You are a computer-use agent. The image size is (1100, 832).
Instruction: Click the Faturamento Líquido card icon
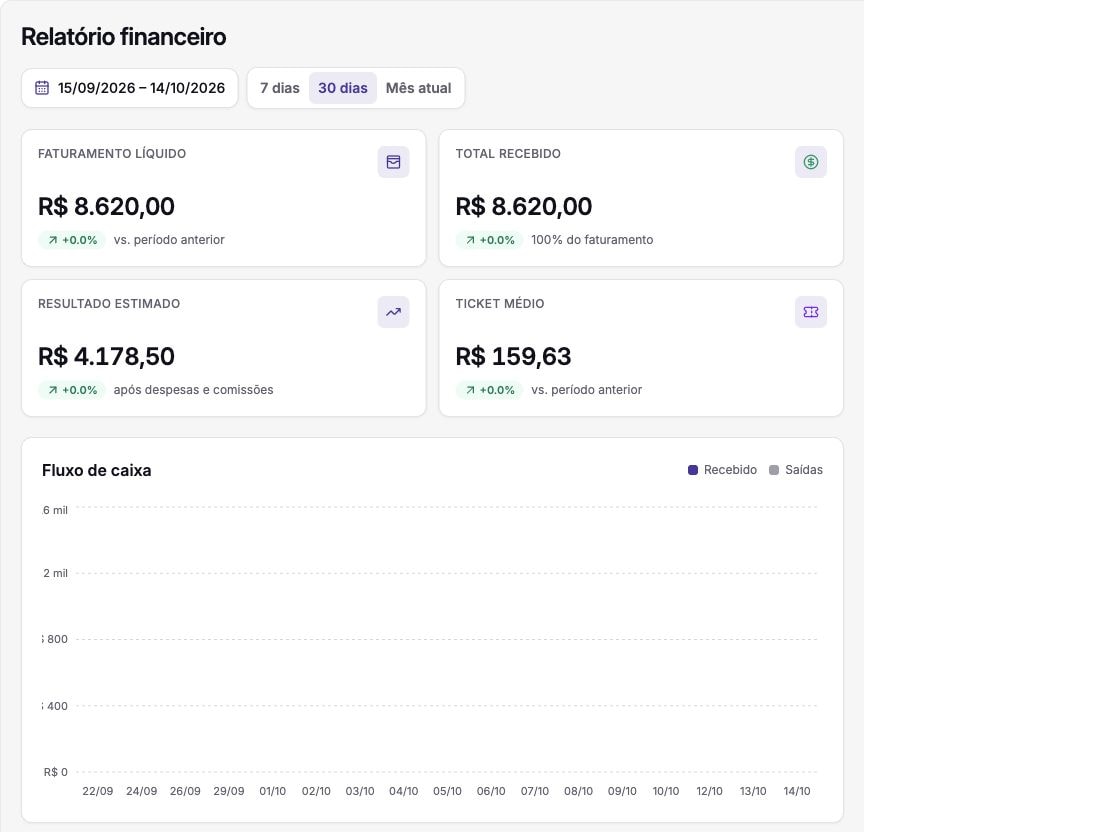click(x=394, y=162)
